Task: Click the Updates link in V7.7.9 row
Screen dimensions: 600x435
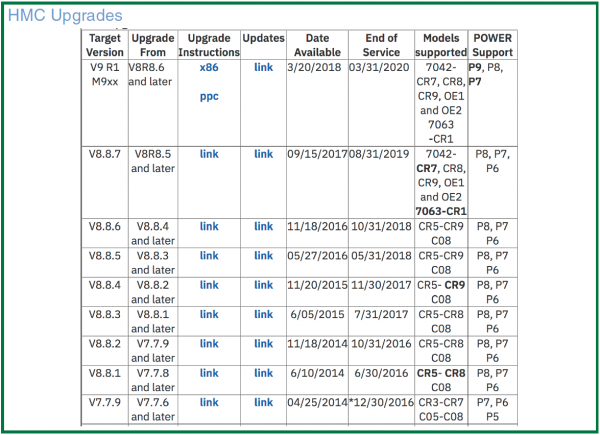Action: 263,402
